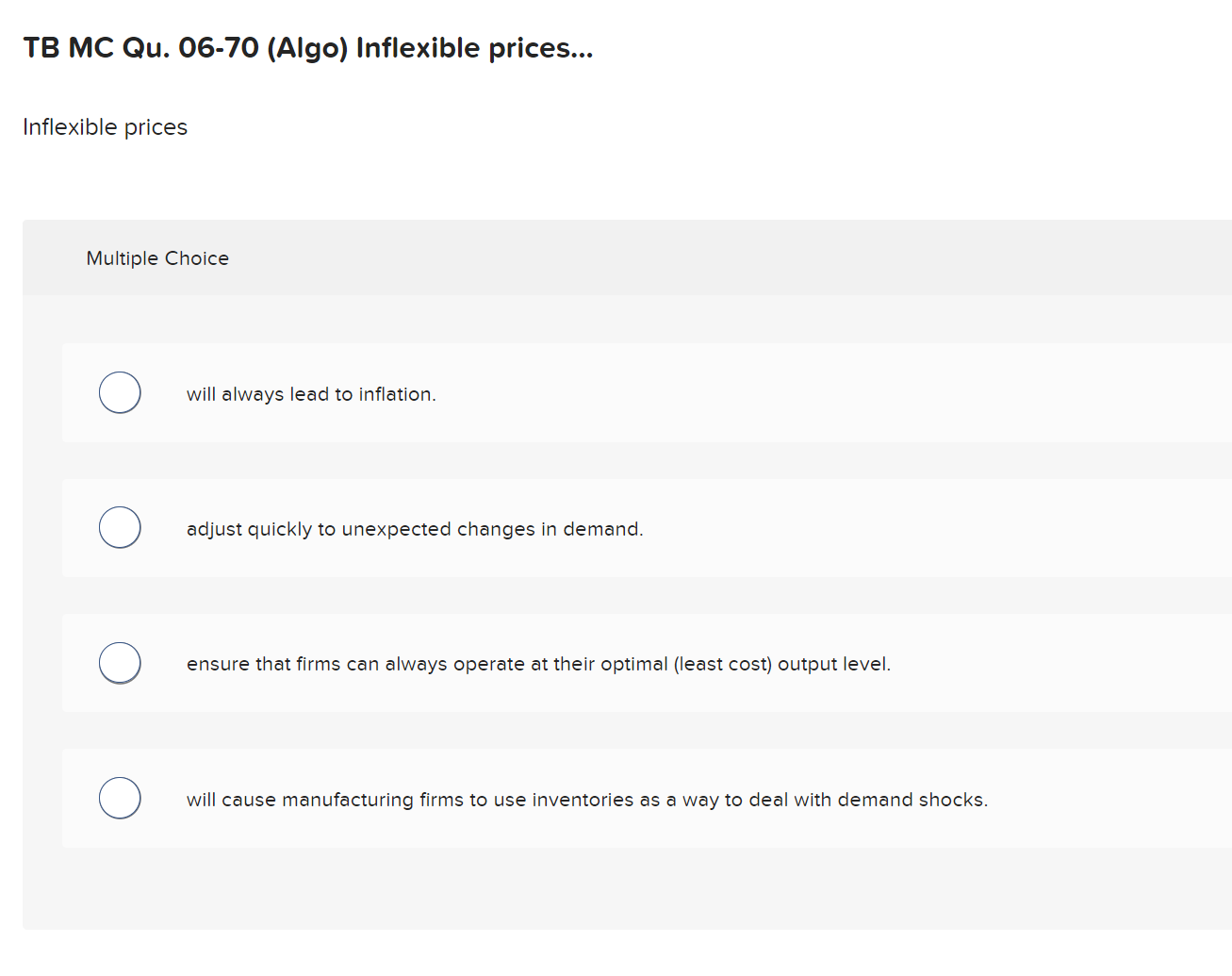Select the radio button about using inventories for demand shocks
The height and width of the screenshot is (976, 1232).
120,798
